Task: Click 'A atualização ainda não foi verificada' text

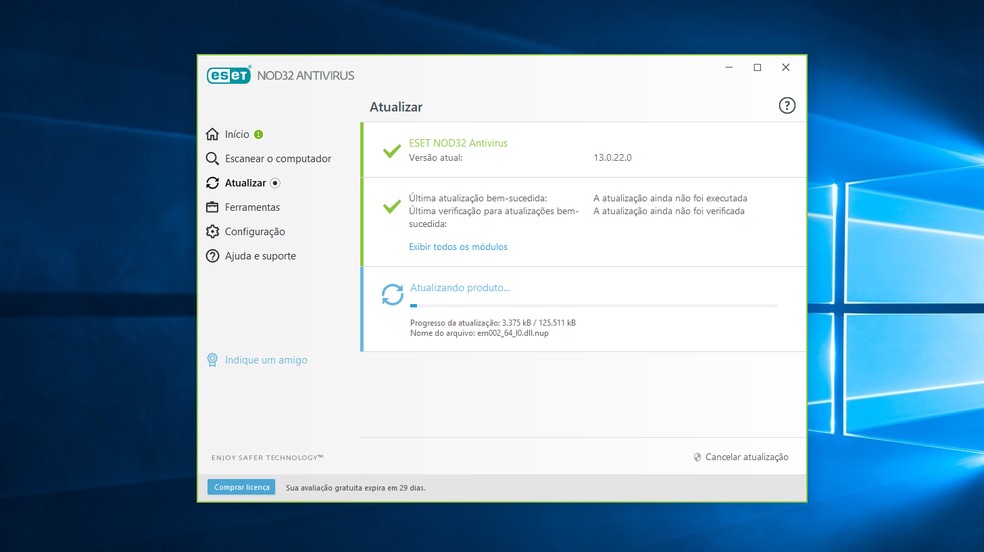Action: tap(669, 211)
